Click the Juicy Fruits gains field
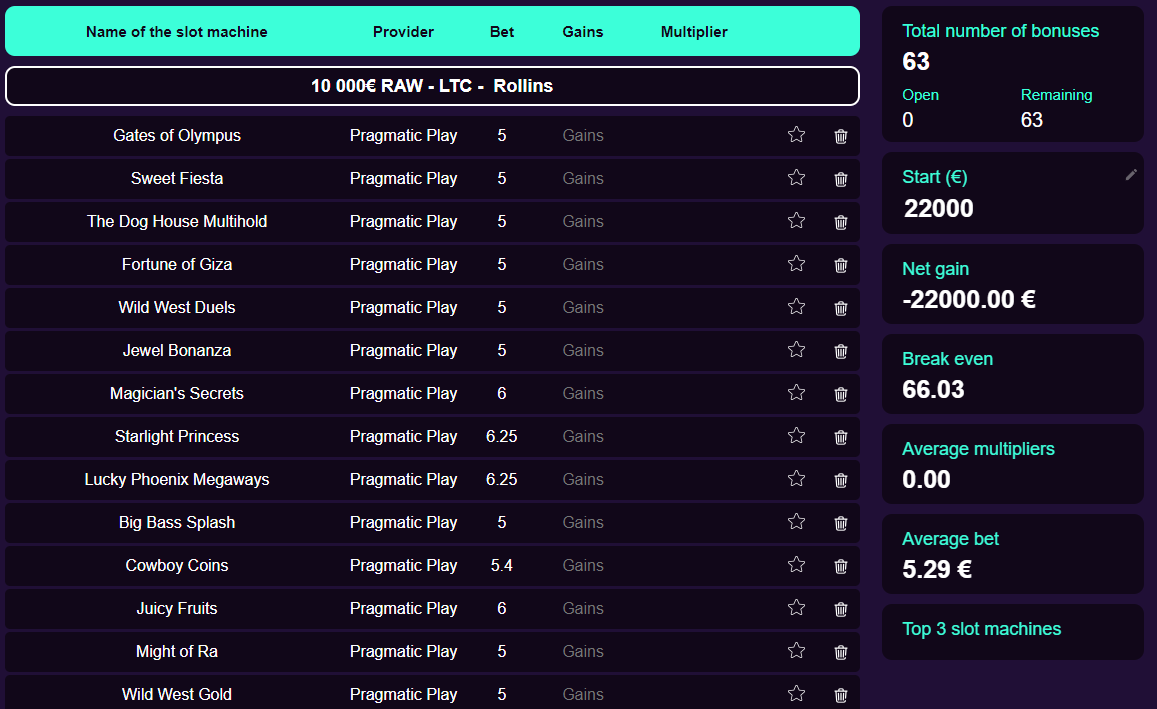 pos(583,609)
